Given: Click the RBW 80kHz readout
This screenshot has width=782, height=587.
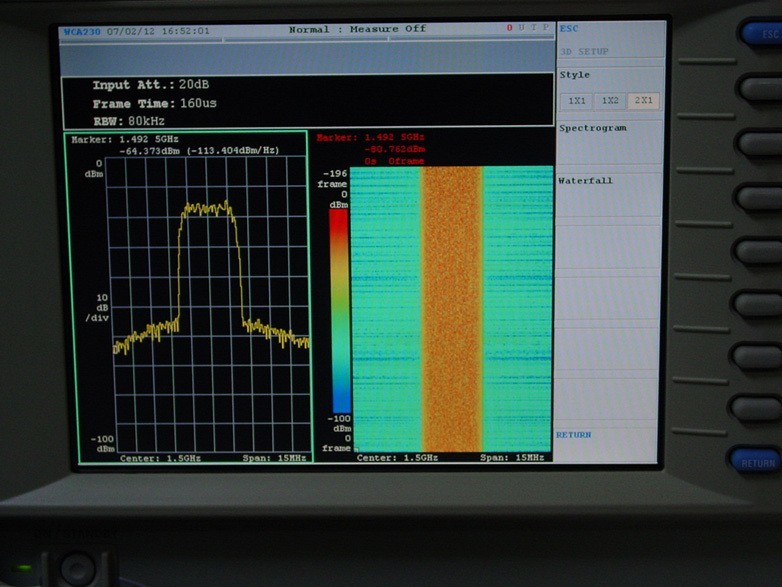Looking at the screenshot, I should [132, 122].
